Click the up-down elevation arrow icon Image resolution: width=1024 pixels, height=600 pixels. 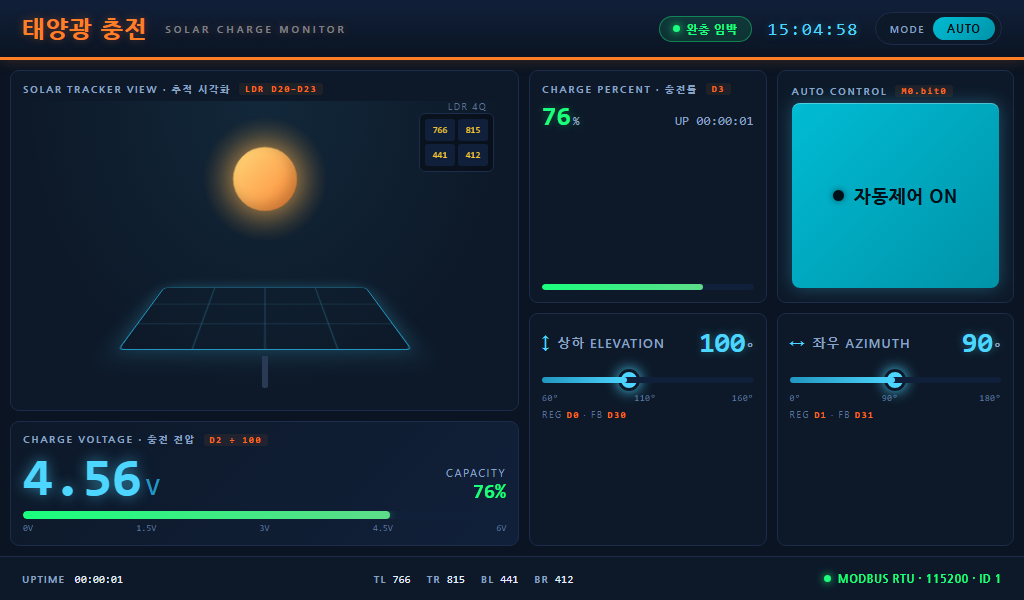(545, 343)
